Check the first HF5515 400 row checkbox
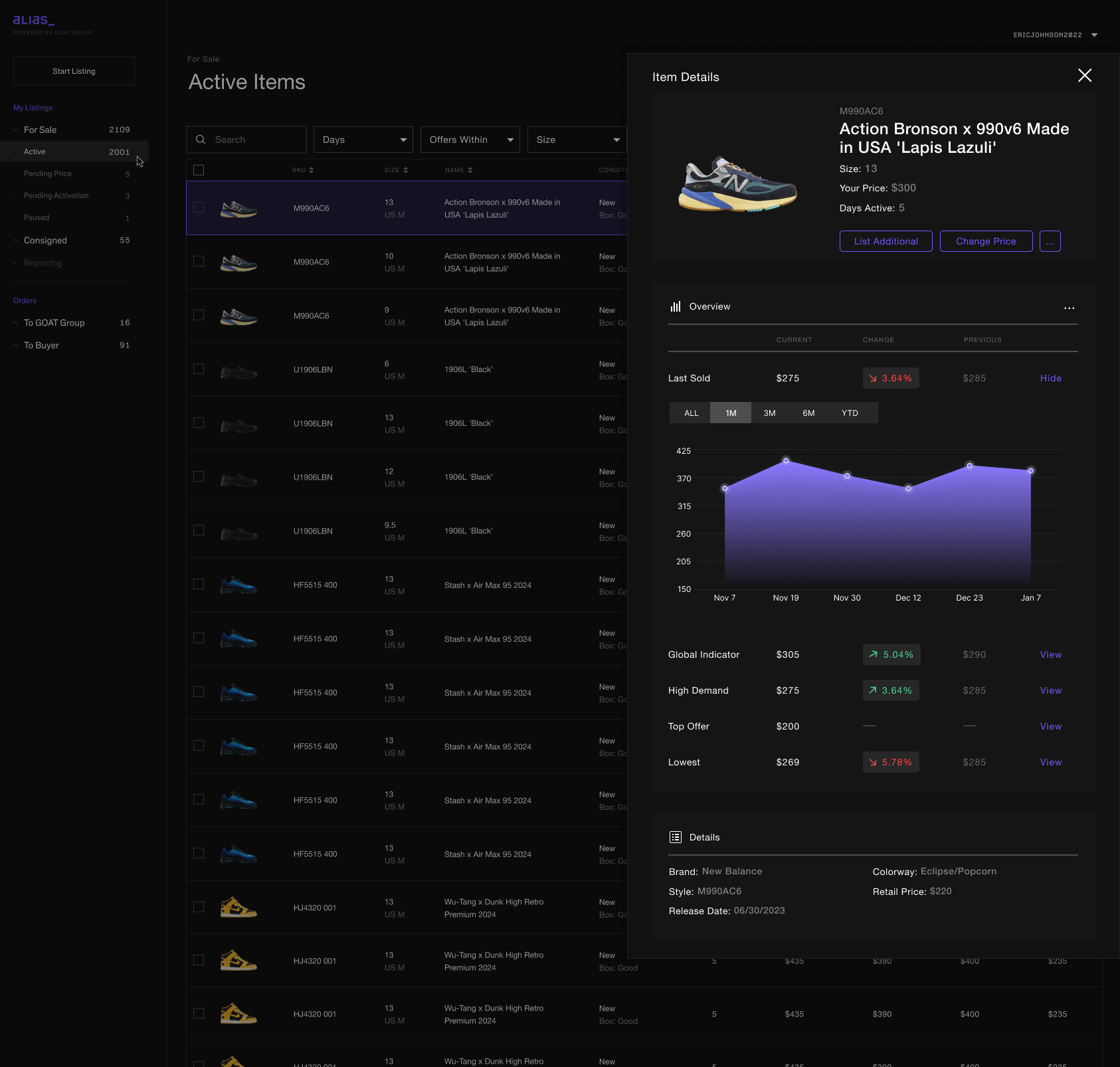This screenshot has width=1120, height=1067. click(x=199, y=584)
